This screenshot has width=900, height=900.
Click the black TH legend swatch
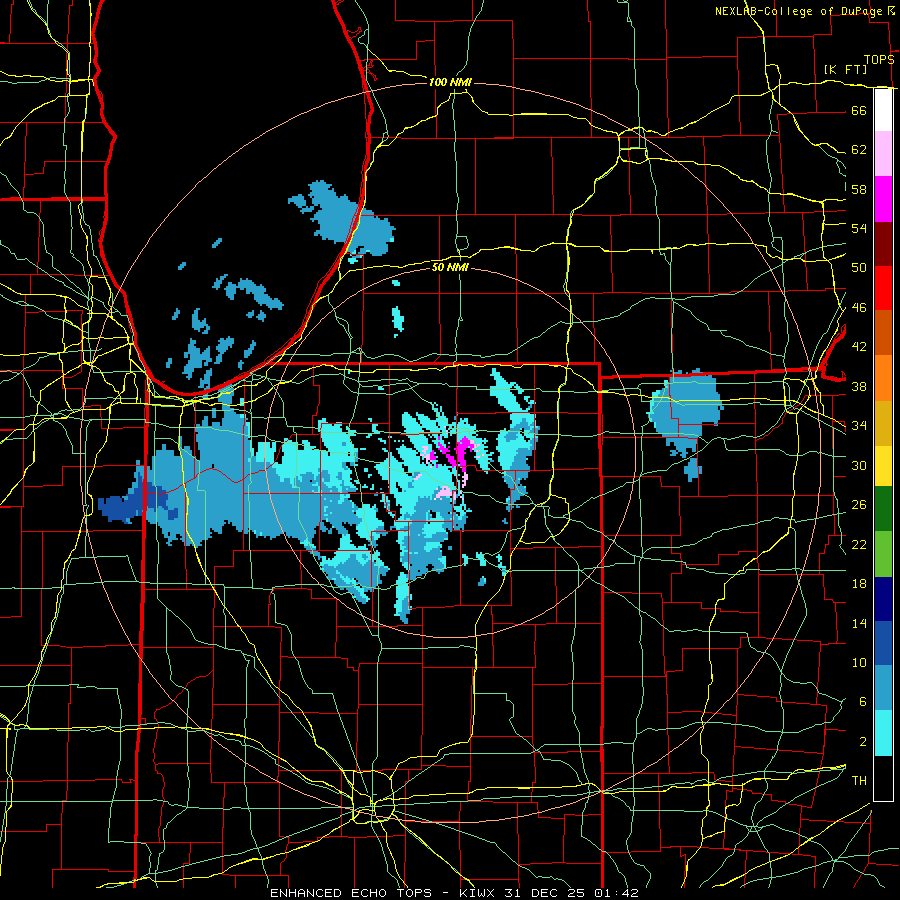883,778
